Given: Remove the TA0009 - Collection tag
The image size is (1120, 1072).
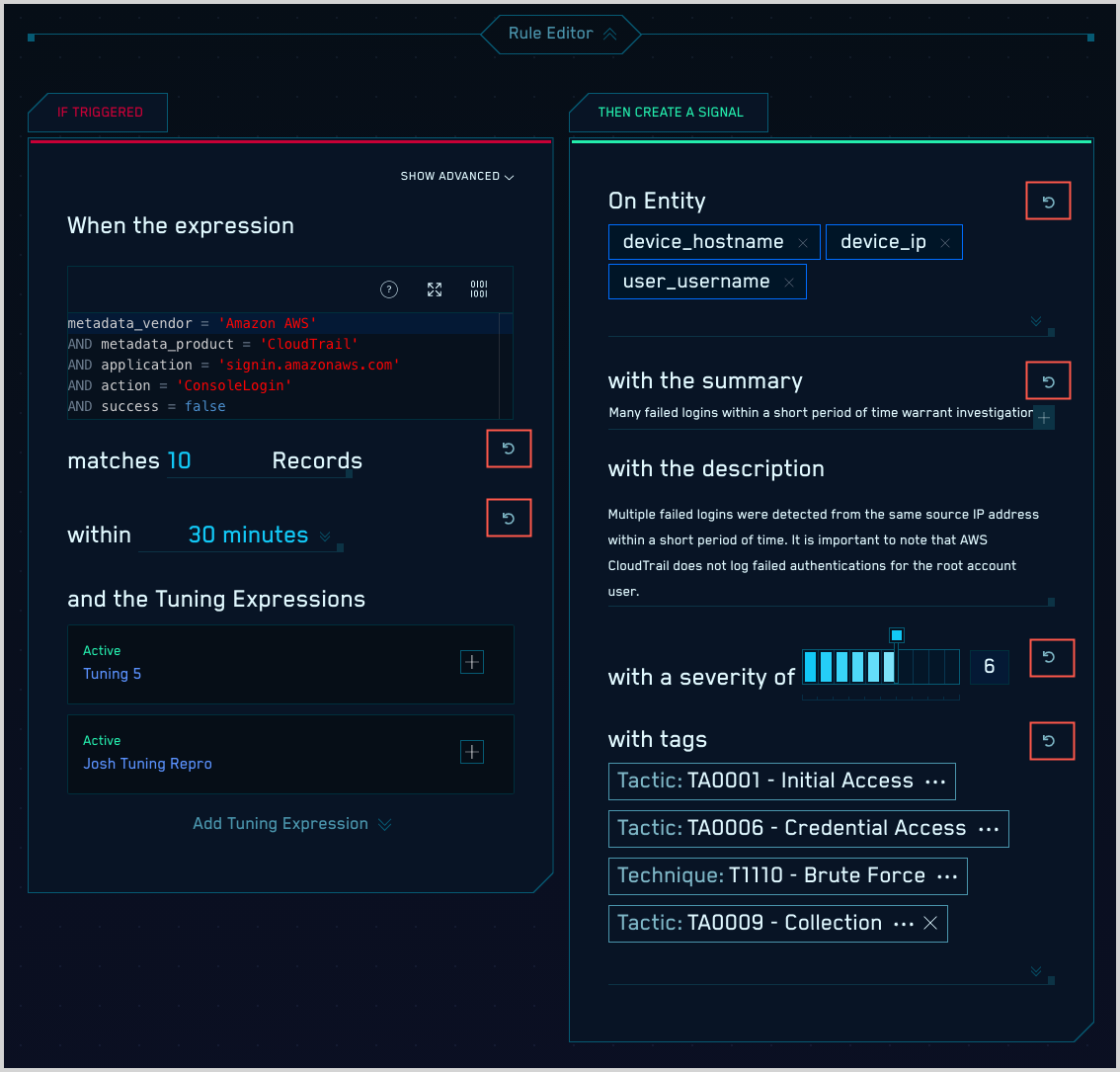Looking at the screenshot, I should pos(929,923).
